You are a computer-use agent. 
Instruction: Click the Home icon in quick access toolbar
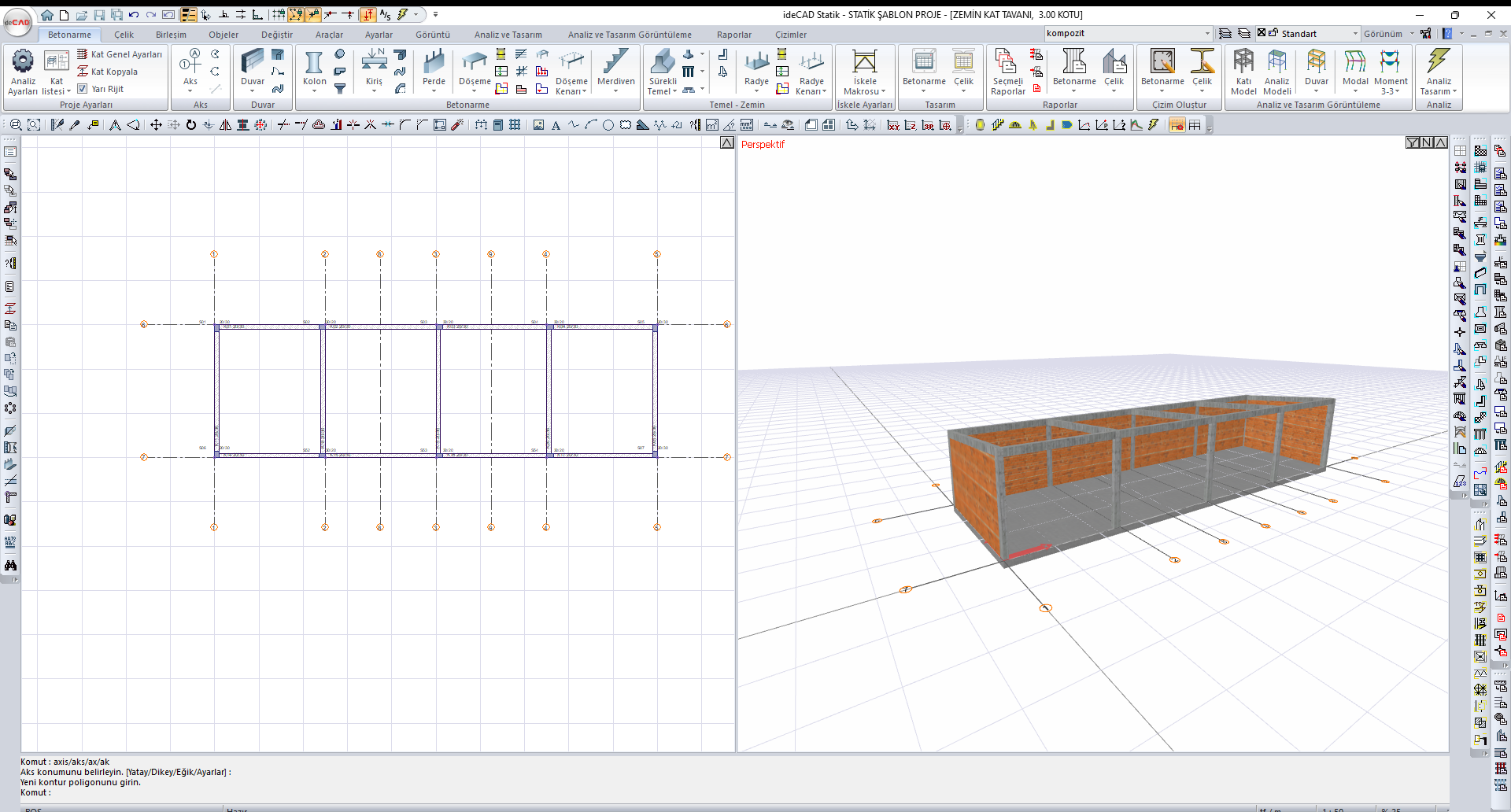point(47,15)
